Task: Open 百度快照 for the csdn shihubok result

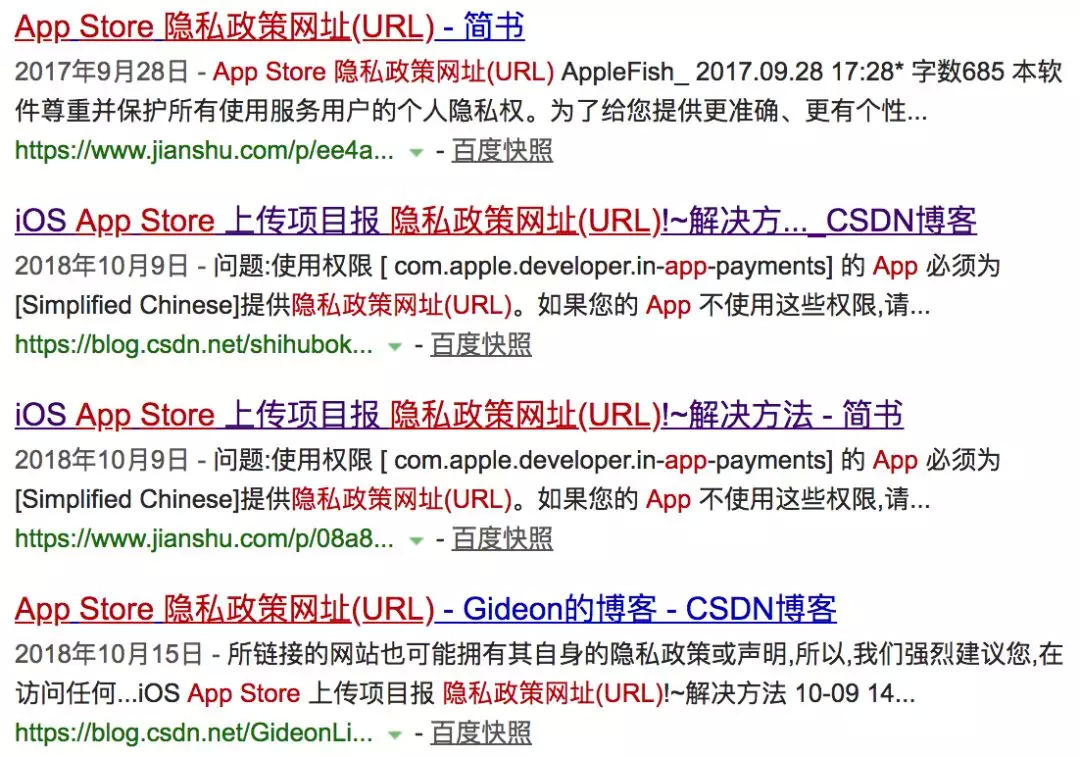Action: pyautogui.click(x=481, y=345)
